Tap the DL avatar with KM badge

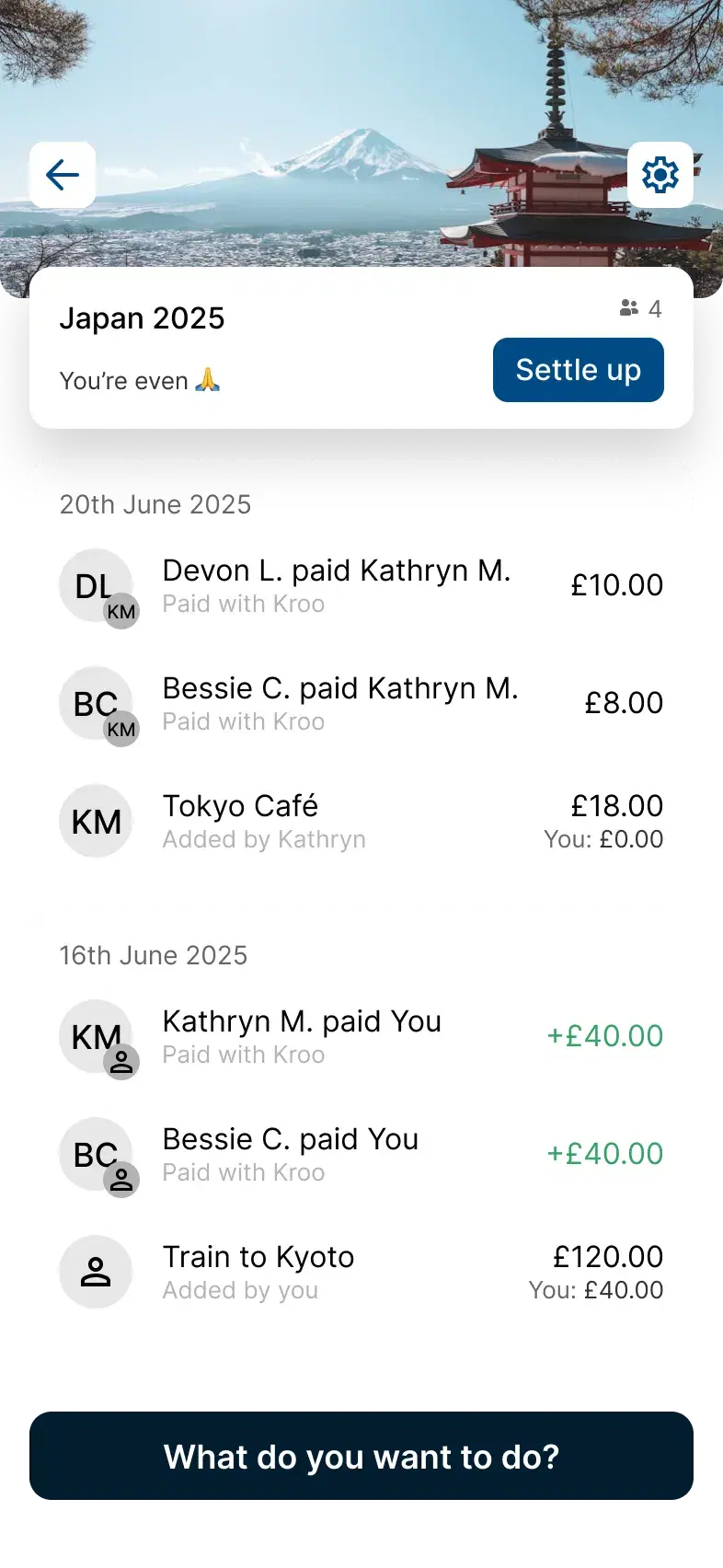click(x=97, y=586)
